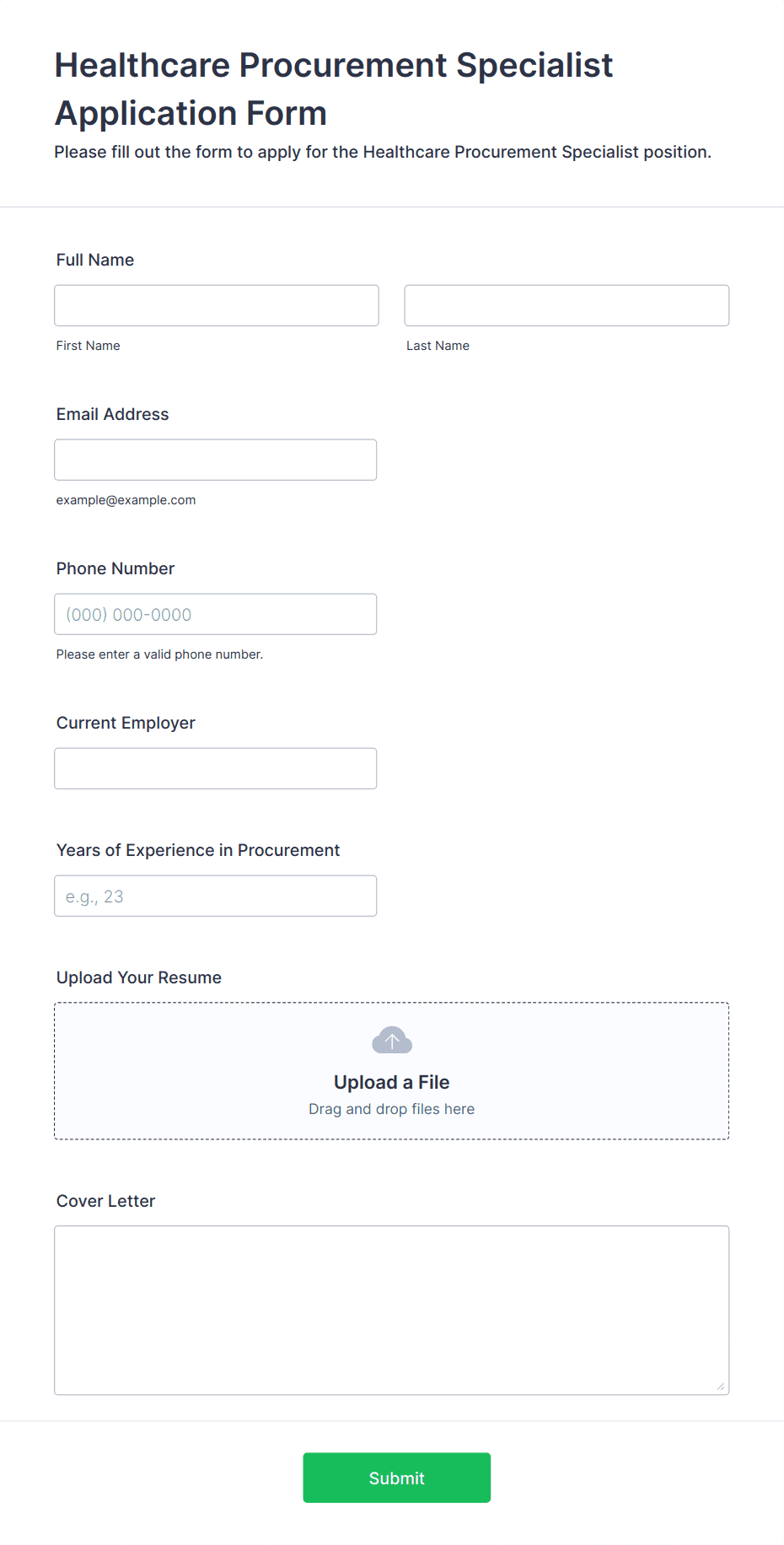Viewport: 784px width, 1545px height.
Task: Click the Upload a File text
Action: pos(392,1082)
